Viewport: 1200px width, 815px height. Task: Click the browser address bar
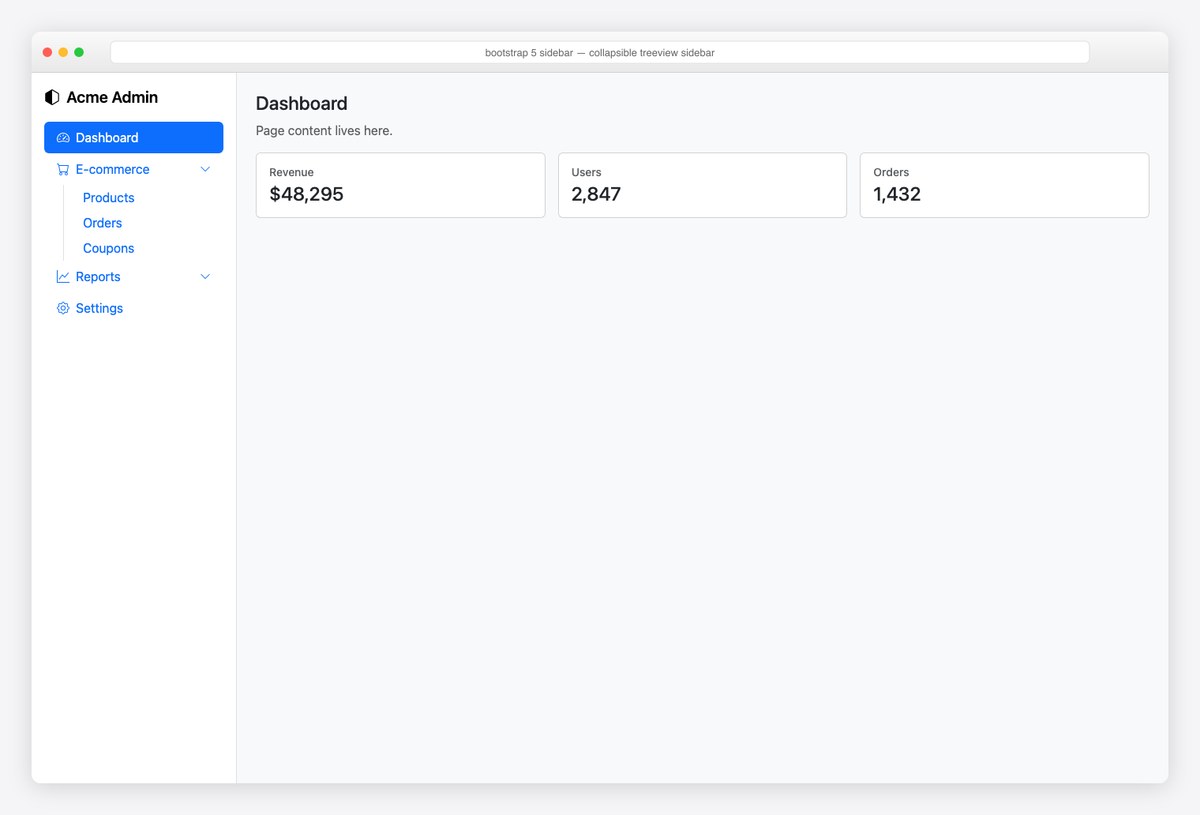600,52
